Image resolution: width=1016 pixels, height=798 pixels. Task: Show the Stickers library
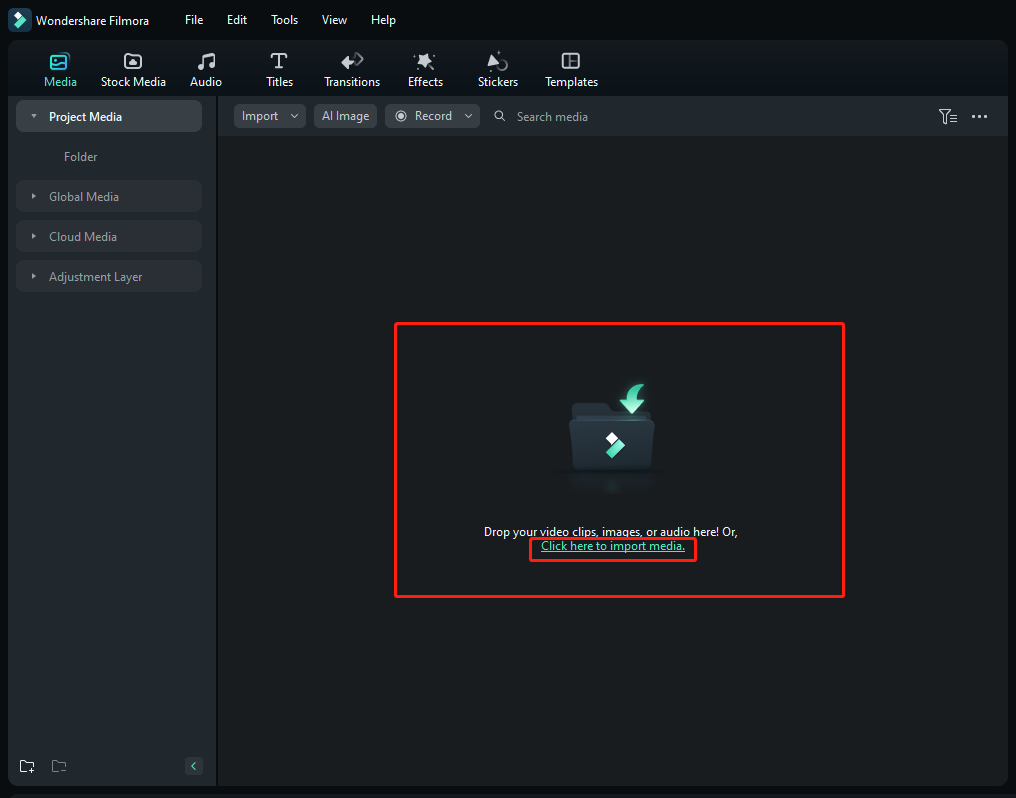click(497, 70)
